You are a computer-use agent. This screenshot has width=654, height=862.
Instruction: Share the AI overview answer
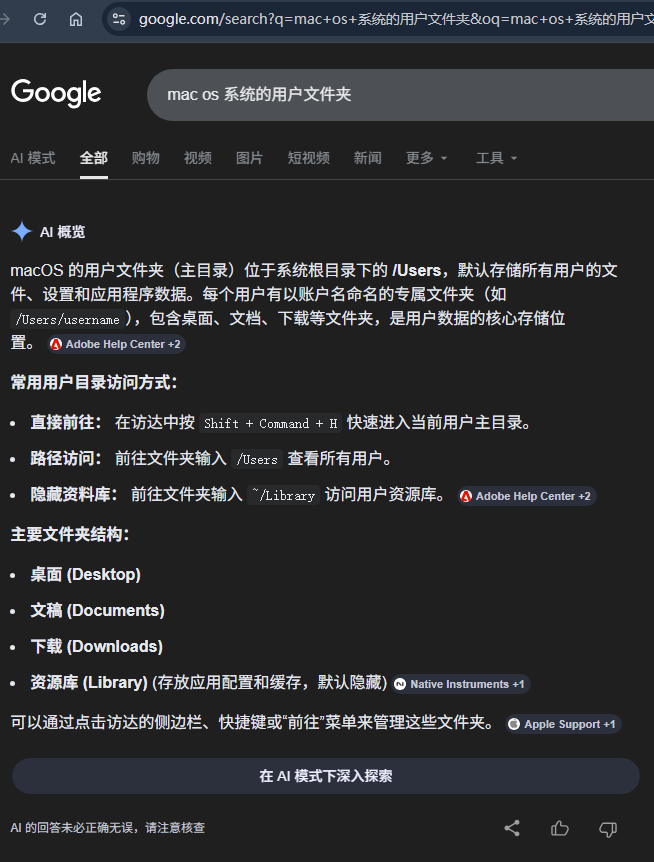coord(512,828)
